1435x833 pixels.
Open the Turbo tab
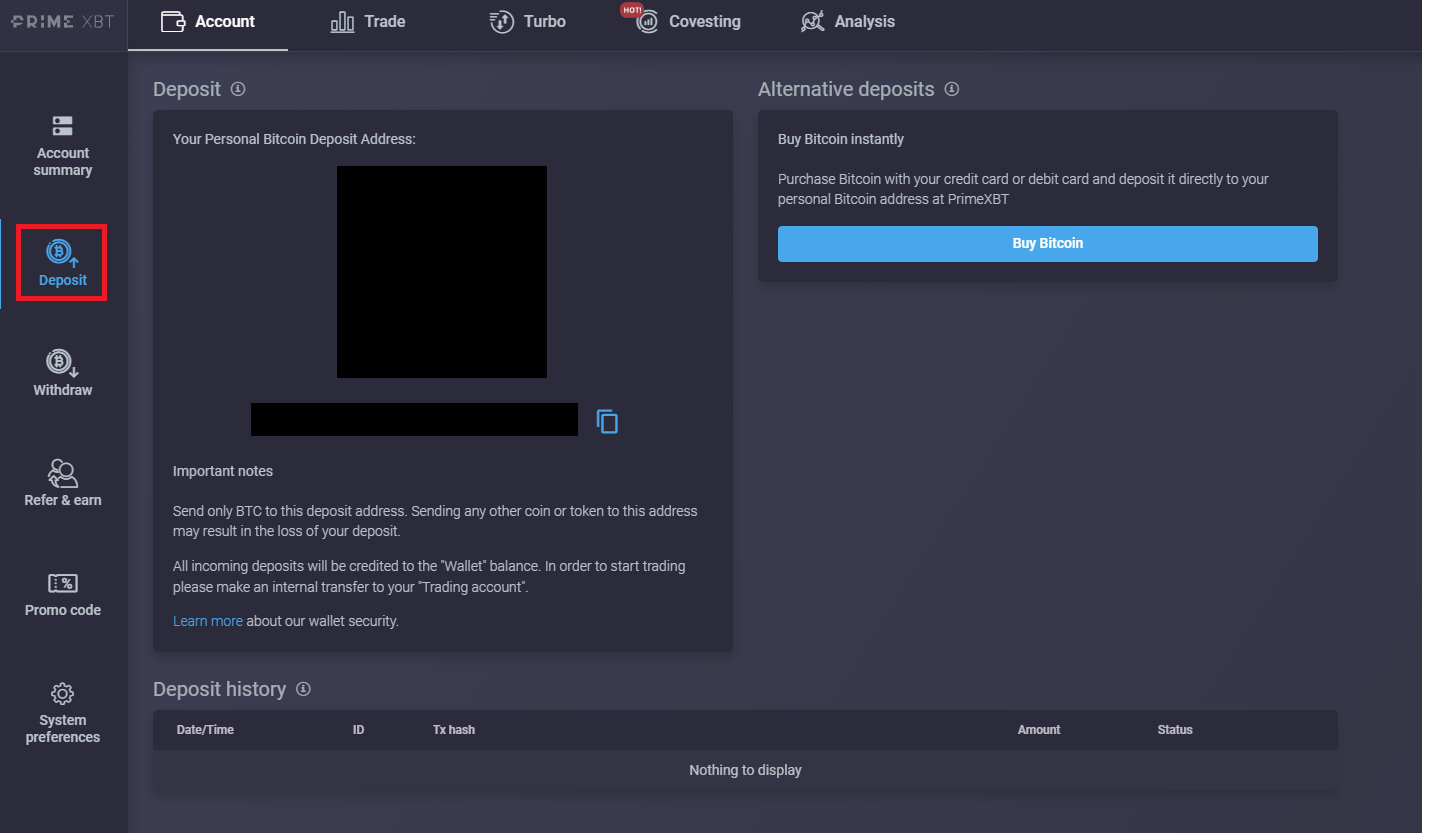point(527,22)
